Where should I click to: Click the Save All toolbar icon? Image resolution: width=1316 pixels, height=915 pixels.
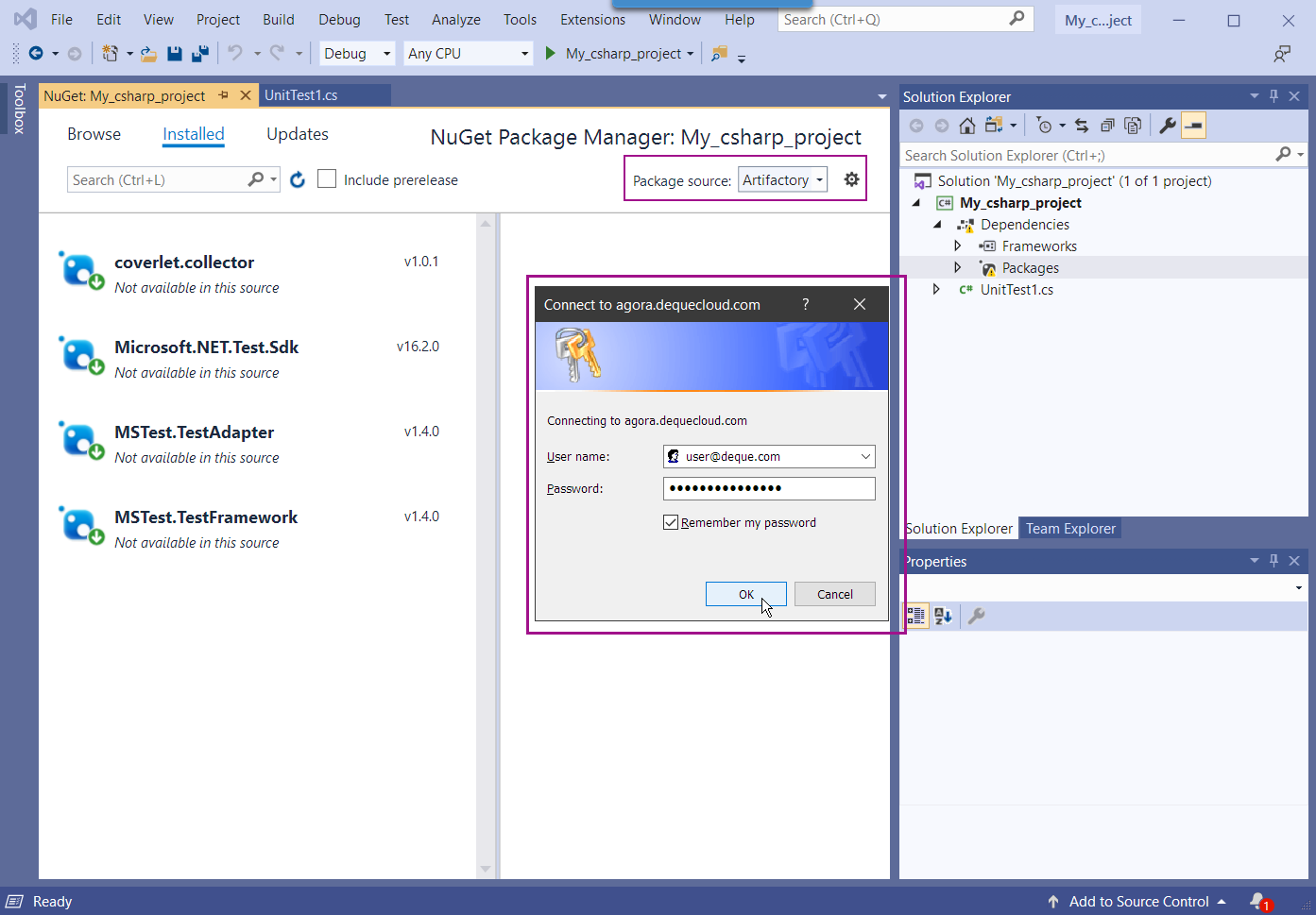(199, 54)
